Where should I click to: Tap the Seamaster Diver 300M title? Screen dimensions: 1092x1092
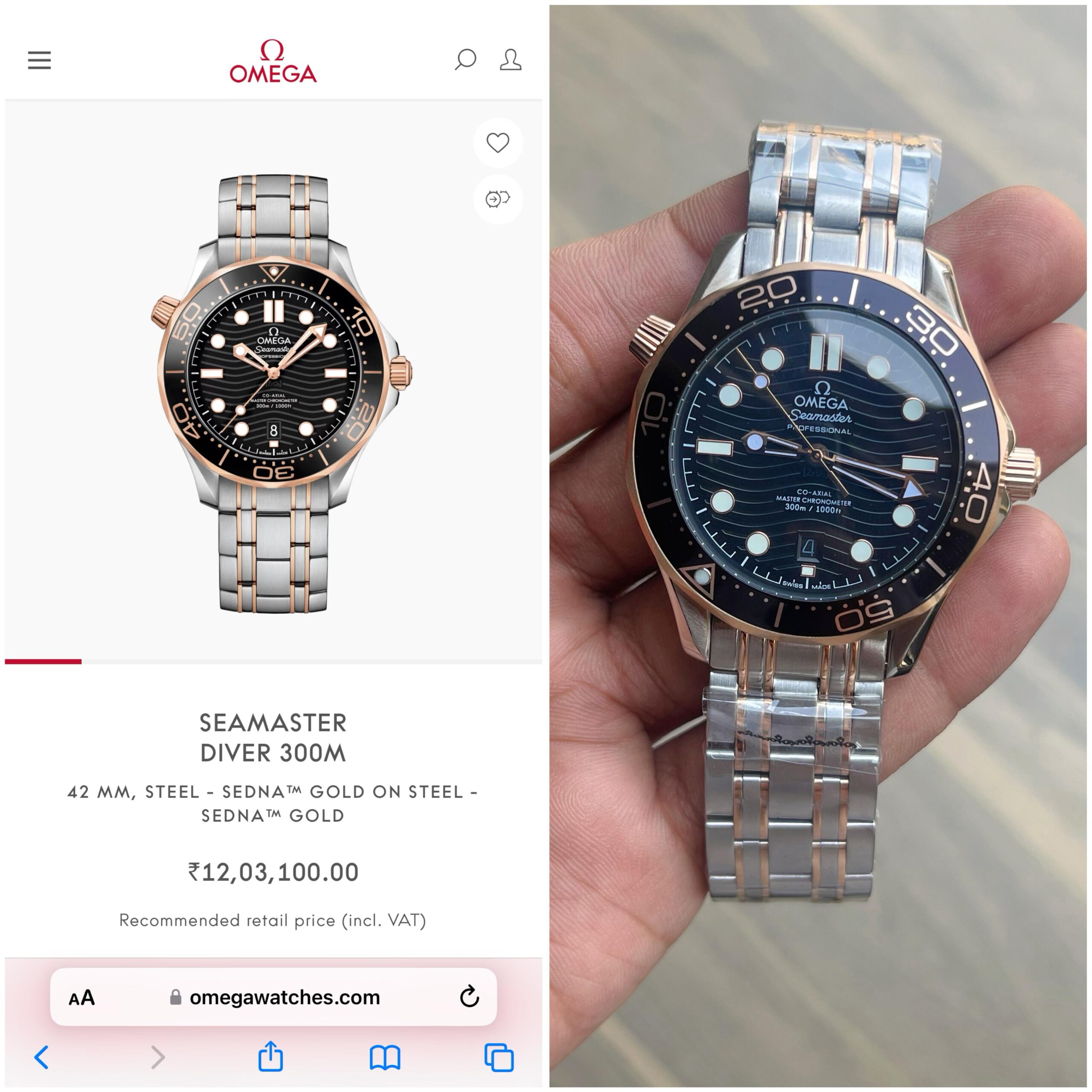[273, 738]
